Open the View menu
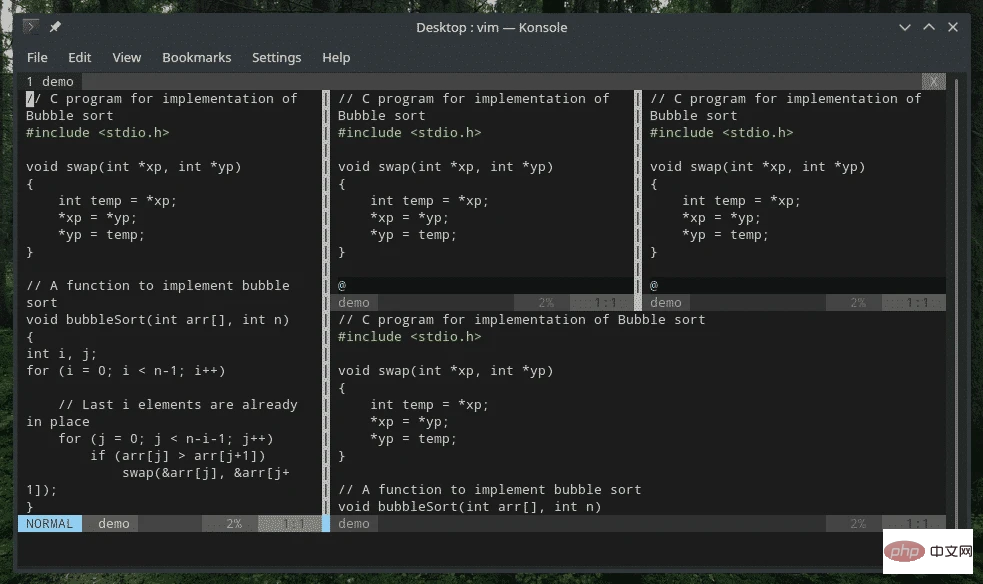The width and height of the screenshot is (983, 584). tap(127, 57)
